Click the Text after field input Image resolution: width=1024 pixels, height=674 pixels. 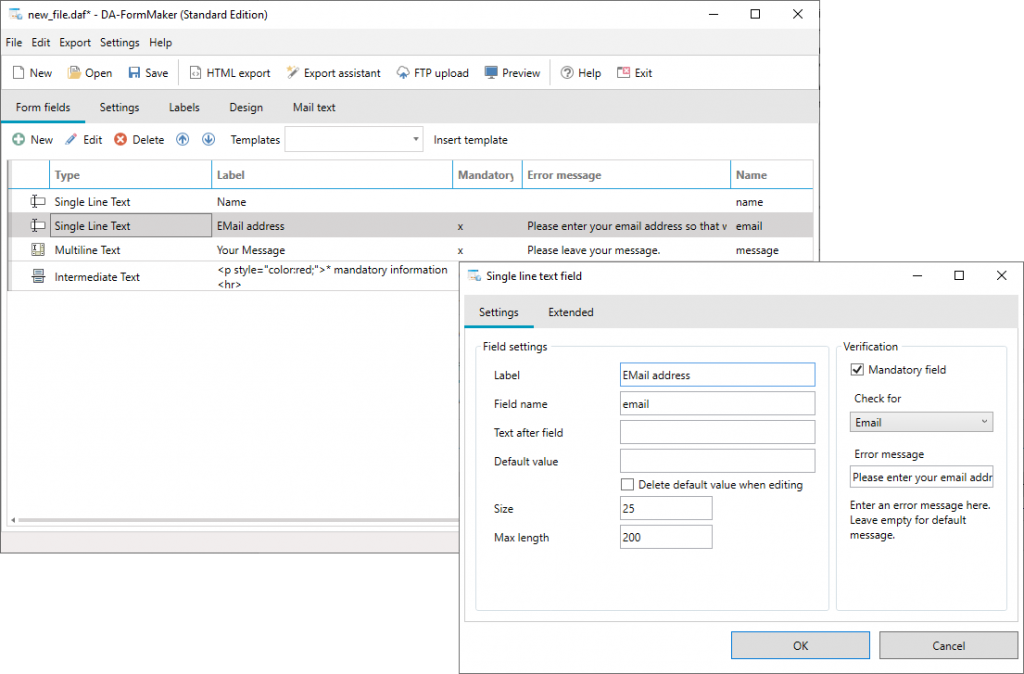718,432
